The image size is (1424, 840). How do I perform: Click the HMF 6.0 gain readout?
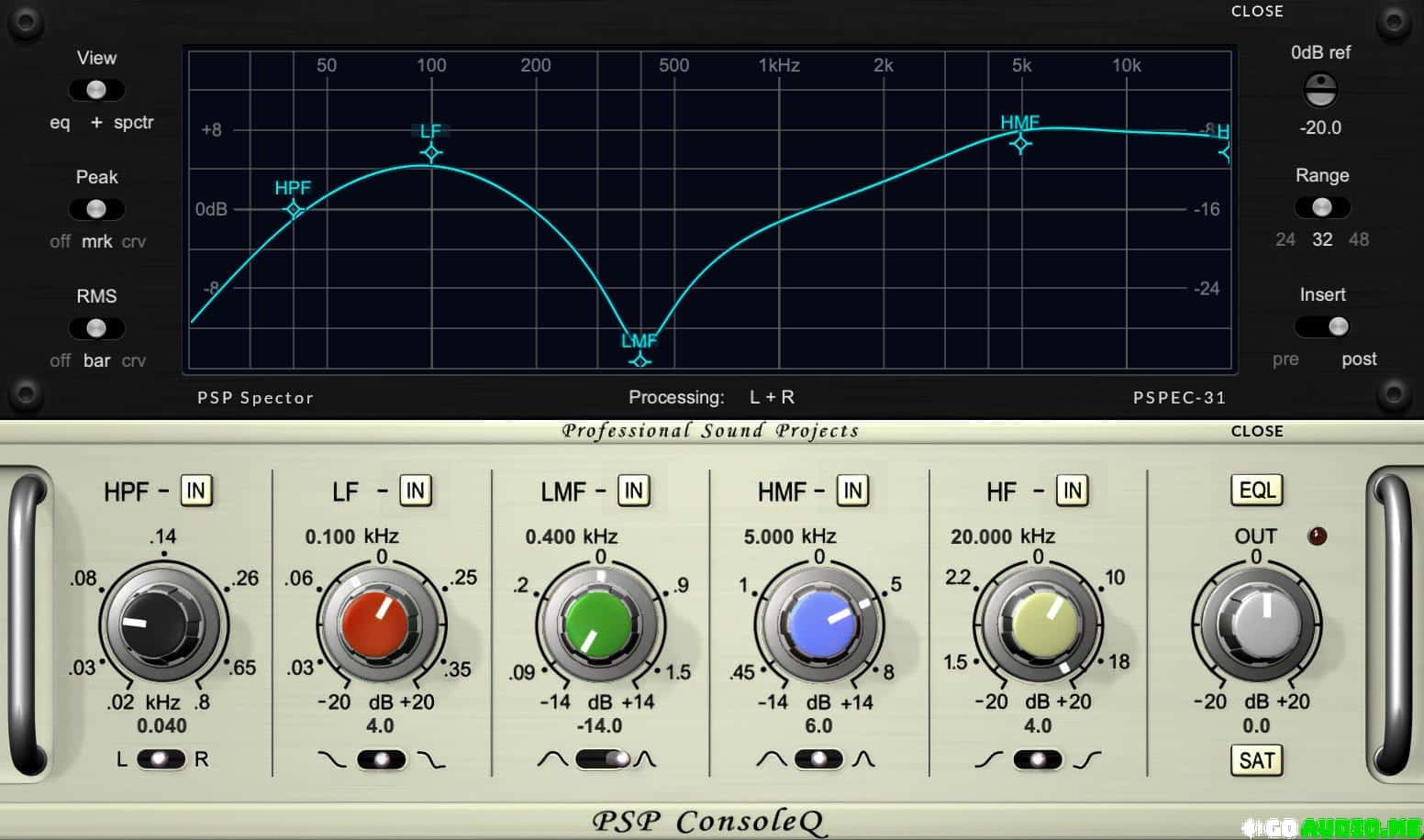point(818,726)
